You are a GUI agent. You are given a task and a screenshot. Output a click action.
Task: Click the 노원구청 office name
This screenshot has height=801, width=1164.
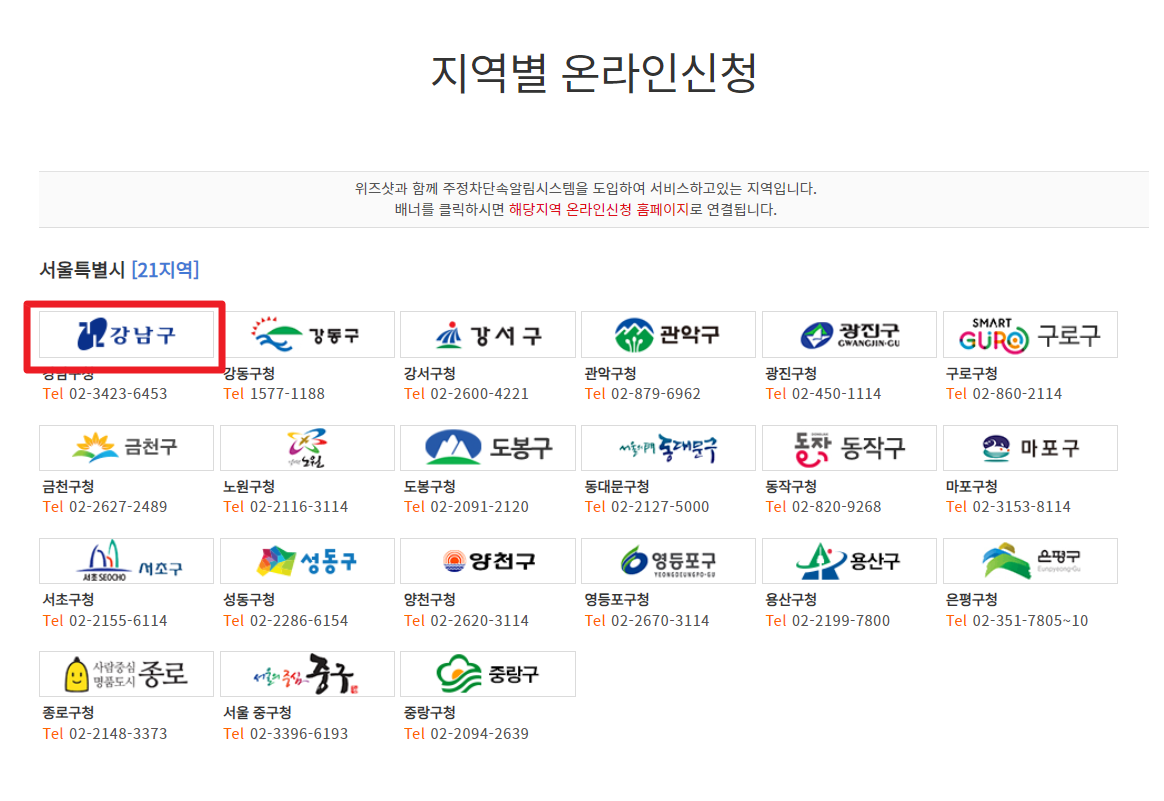coord(249,487)
